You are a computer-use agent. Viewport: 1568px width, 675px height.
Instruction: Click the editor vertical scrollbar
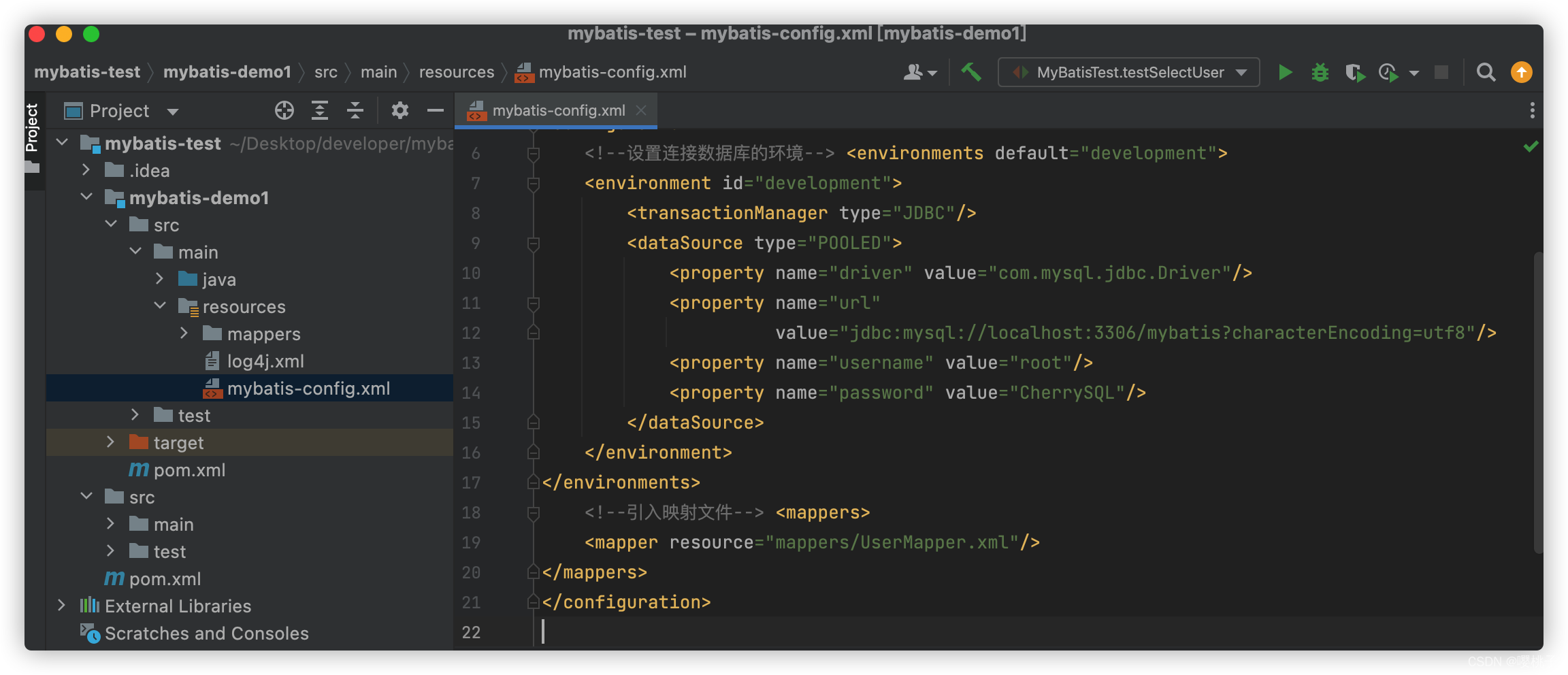(x=1537, y=401)
